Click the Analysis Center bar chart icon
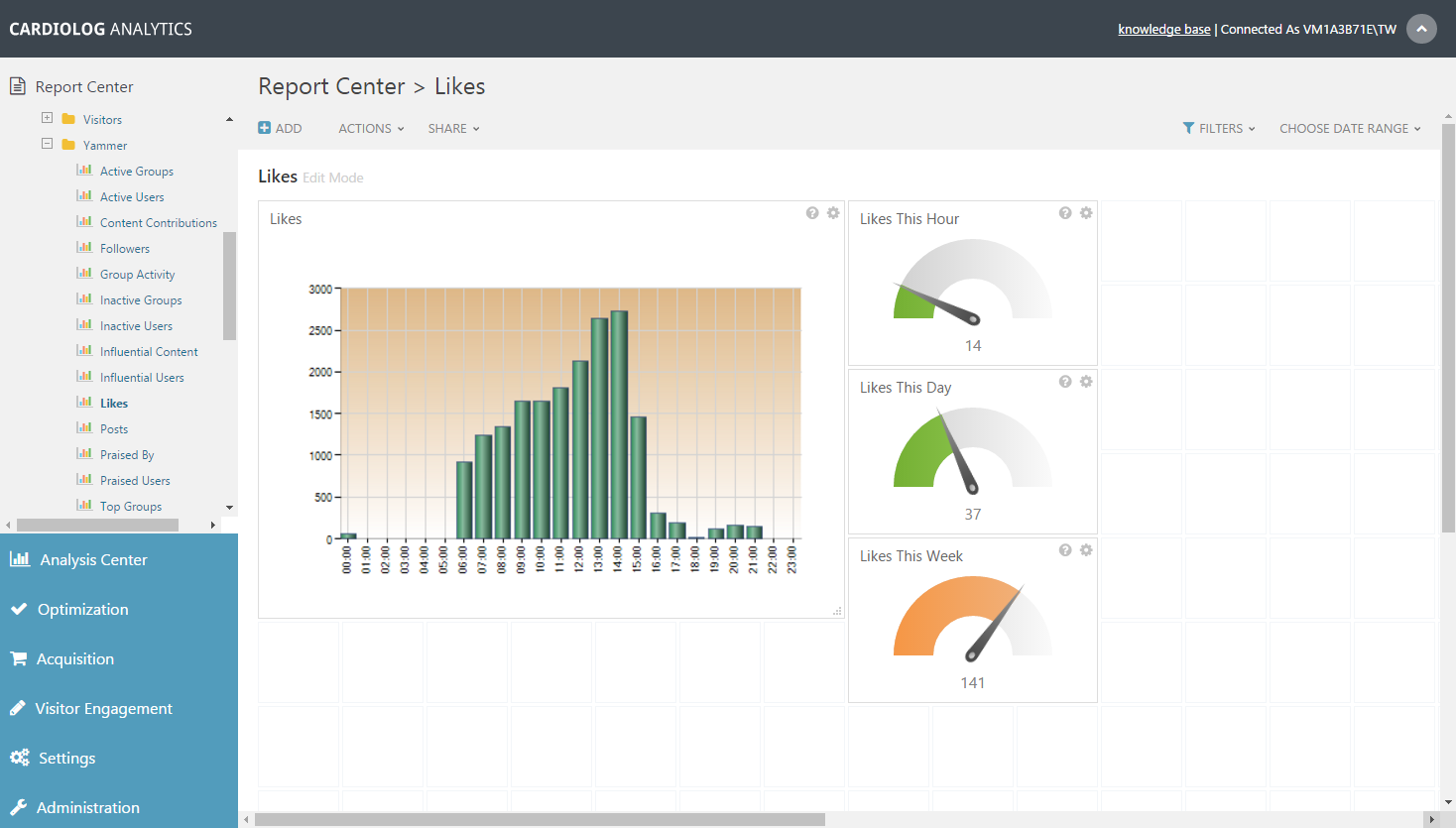Screen dimensions: 1456x828 pyautogui.click(x=20, y=559)
